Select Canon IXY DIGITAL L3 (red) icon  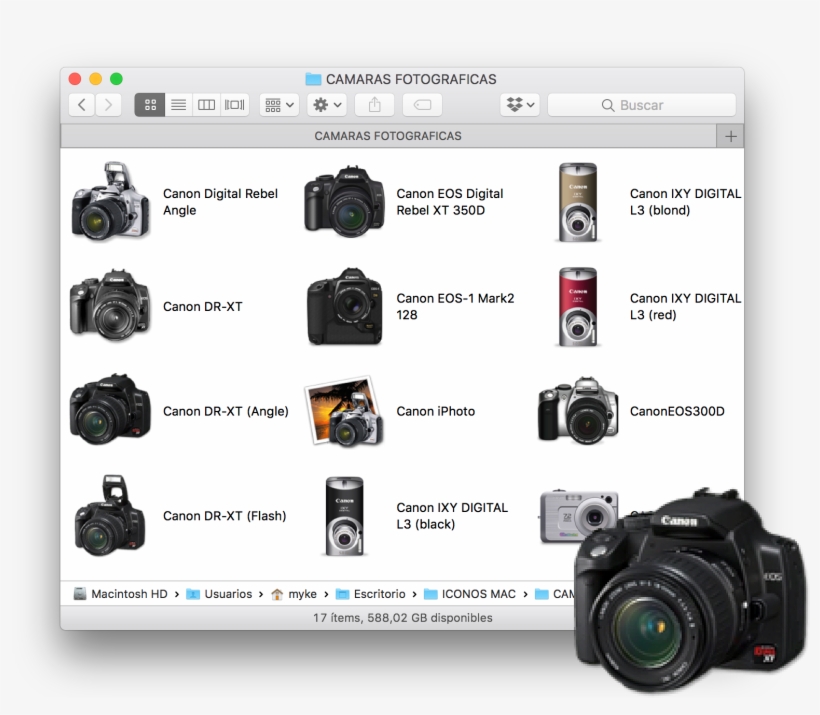click(x=578, y=307)
